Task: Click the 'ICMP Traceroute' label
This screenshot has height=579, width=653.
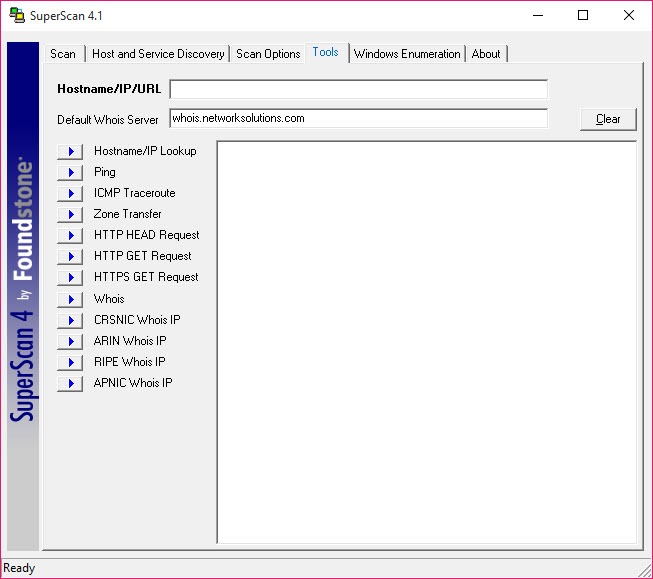Action: 135,193
